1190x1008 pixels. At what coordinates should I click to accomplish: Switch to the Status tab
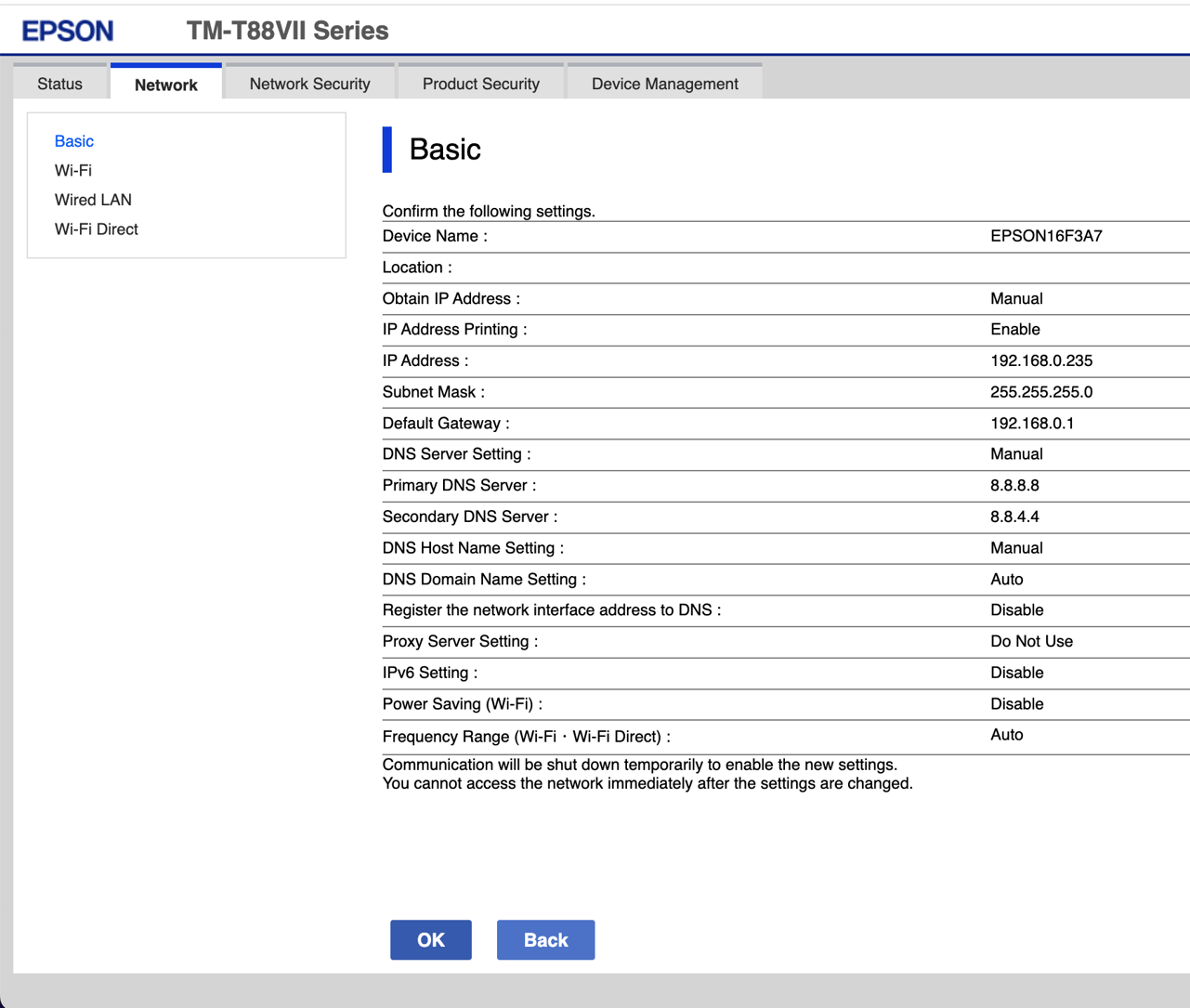59,83
